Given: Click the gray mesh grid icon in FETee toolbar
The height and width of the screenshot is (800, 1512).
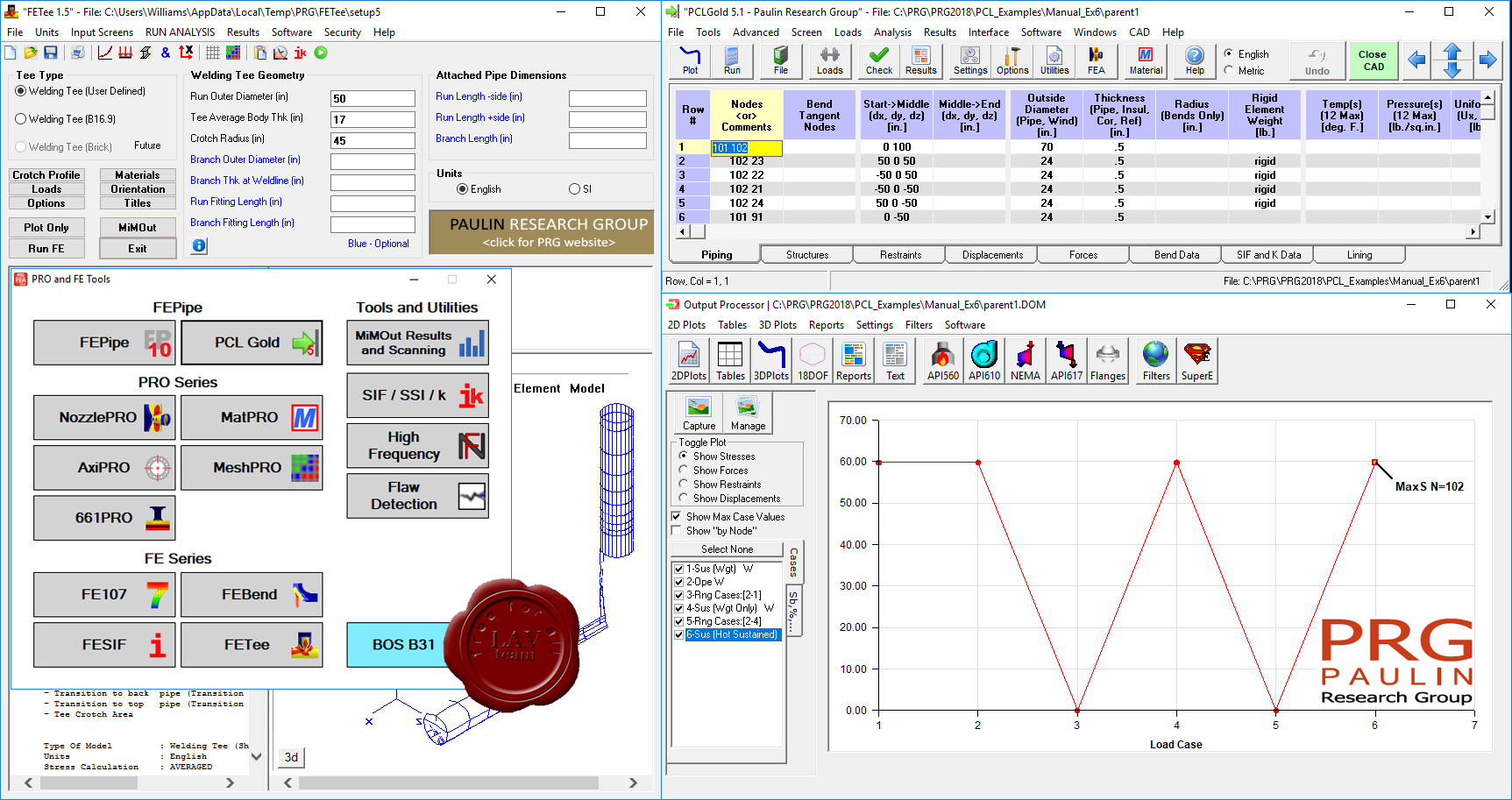Looking at the screenshot, I should (213, 53).
